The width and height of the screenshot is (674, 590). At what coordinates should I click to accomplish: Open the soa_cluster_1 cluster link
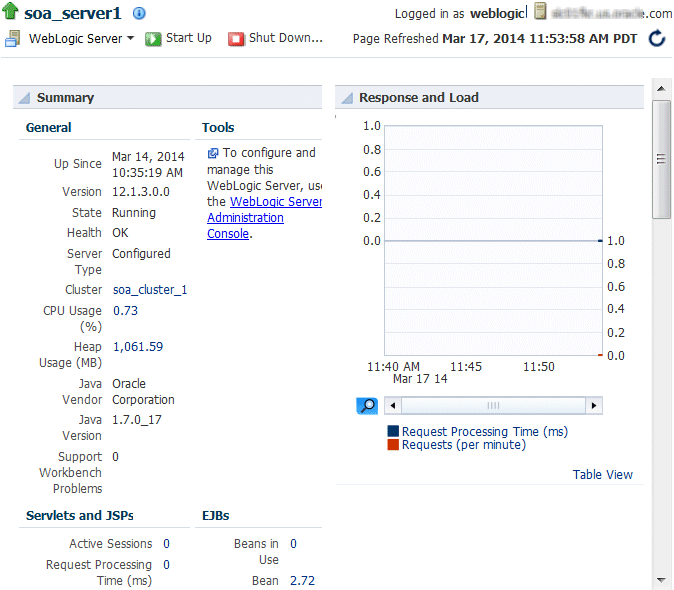150,290
